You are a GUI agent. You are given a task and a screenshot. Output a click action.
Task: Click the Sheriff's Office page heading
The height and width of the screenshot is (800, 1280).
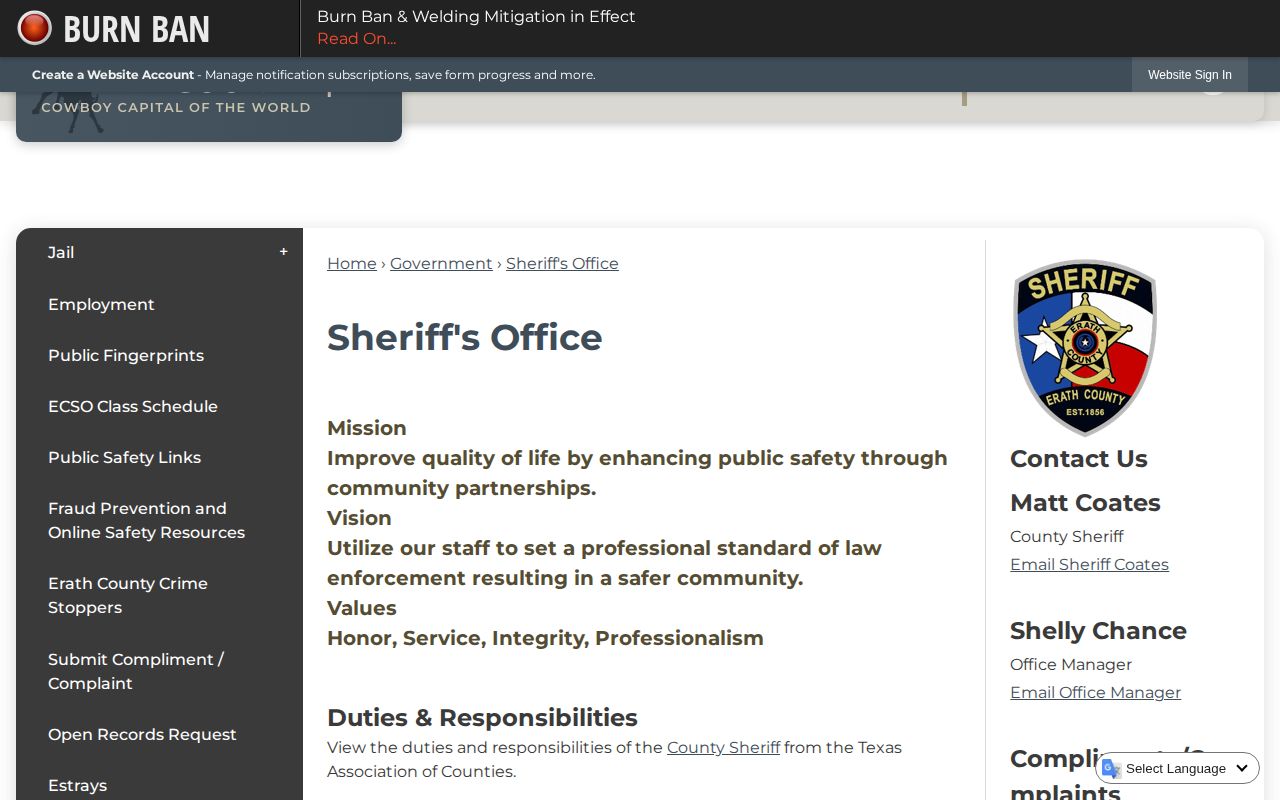tap(465, 337)
